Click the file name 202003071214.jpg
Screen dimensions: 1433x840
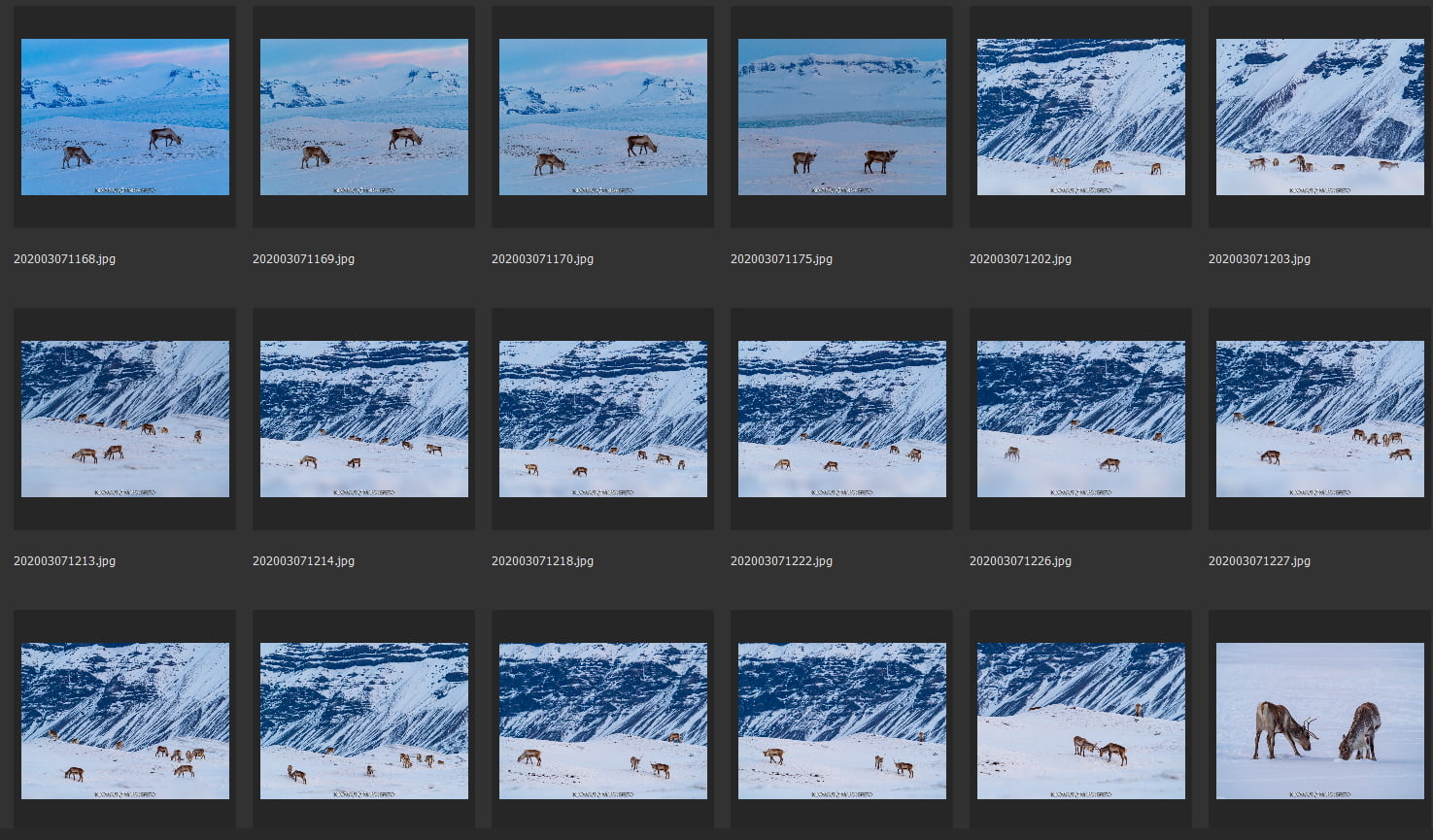click(303, 561)
